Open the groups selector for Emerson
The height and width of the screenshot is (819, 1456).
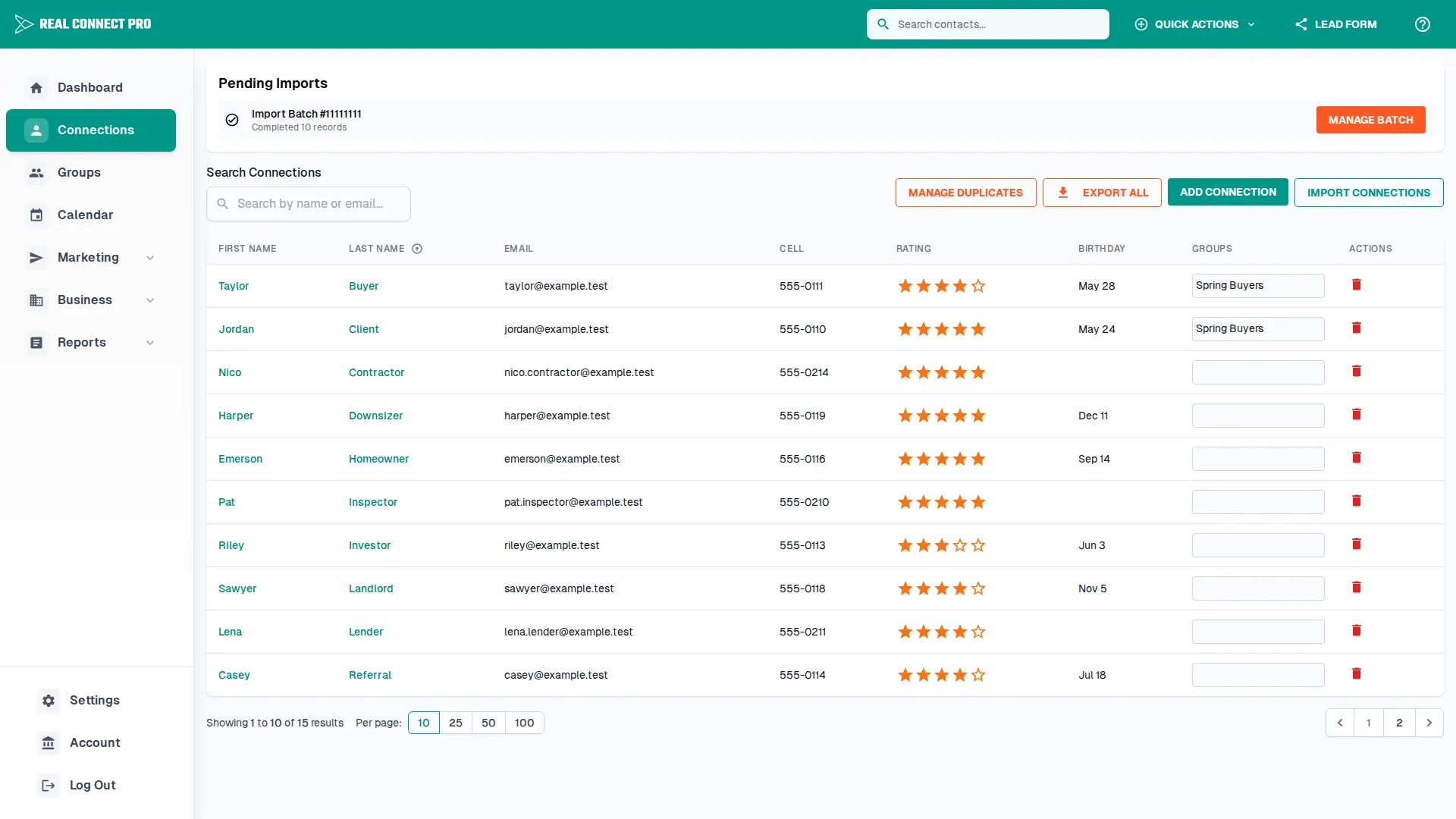1258,459
